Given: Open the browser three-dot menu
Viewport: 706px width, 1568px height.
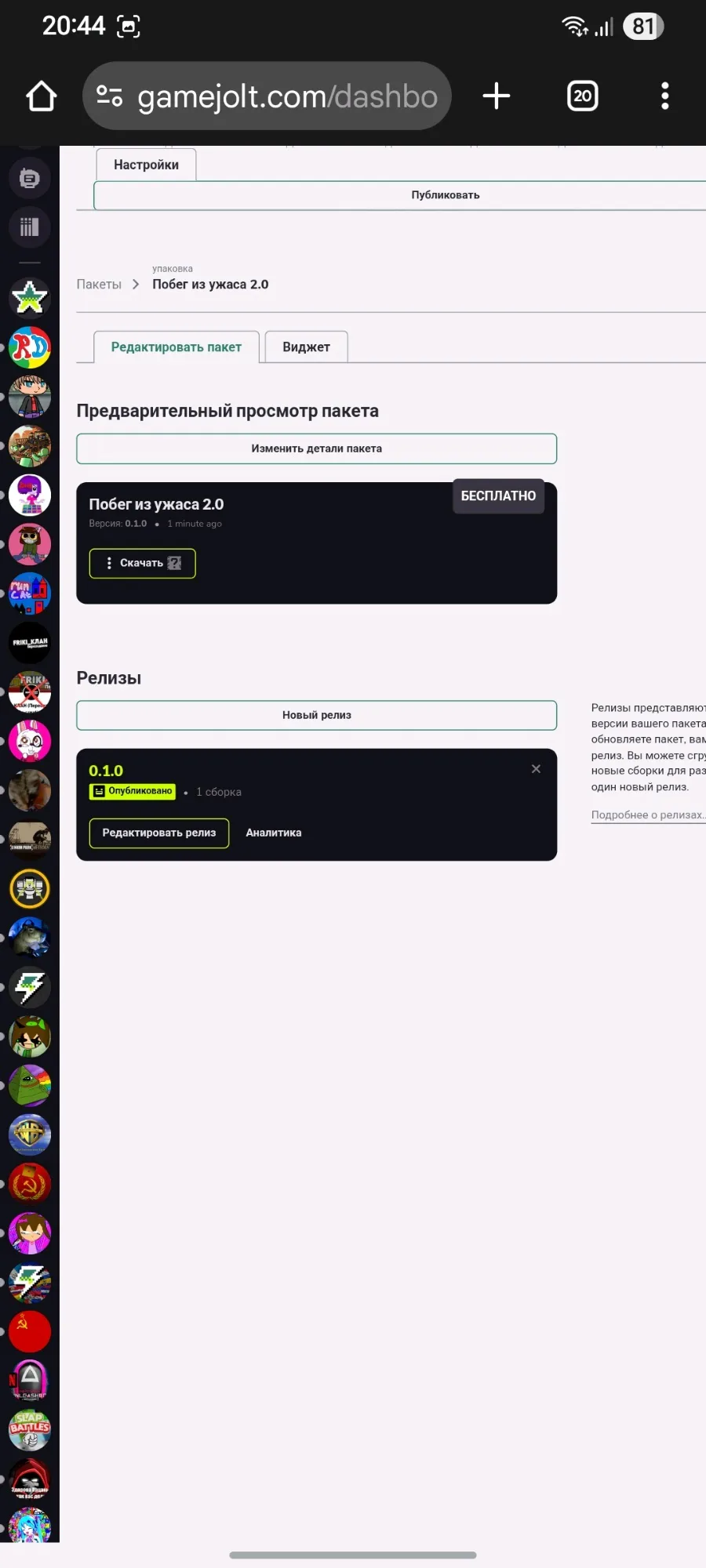Looking at the screenshot, I should click(664, 96).
